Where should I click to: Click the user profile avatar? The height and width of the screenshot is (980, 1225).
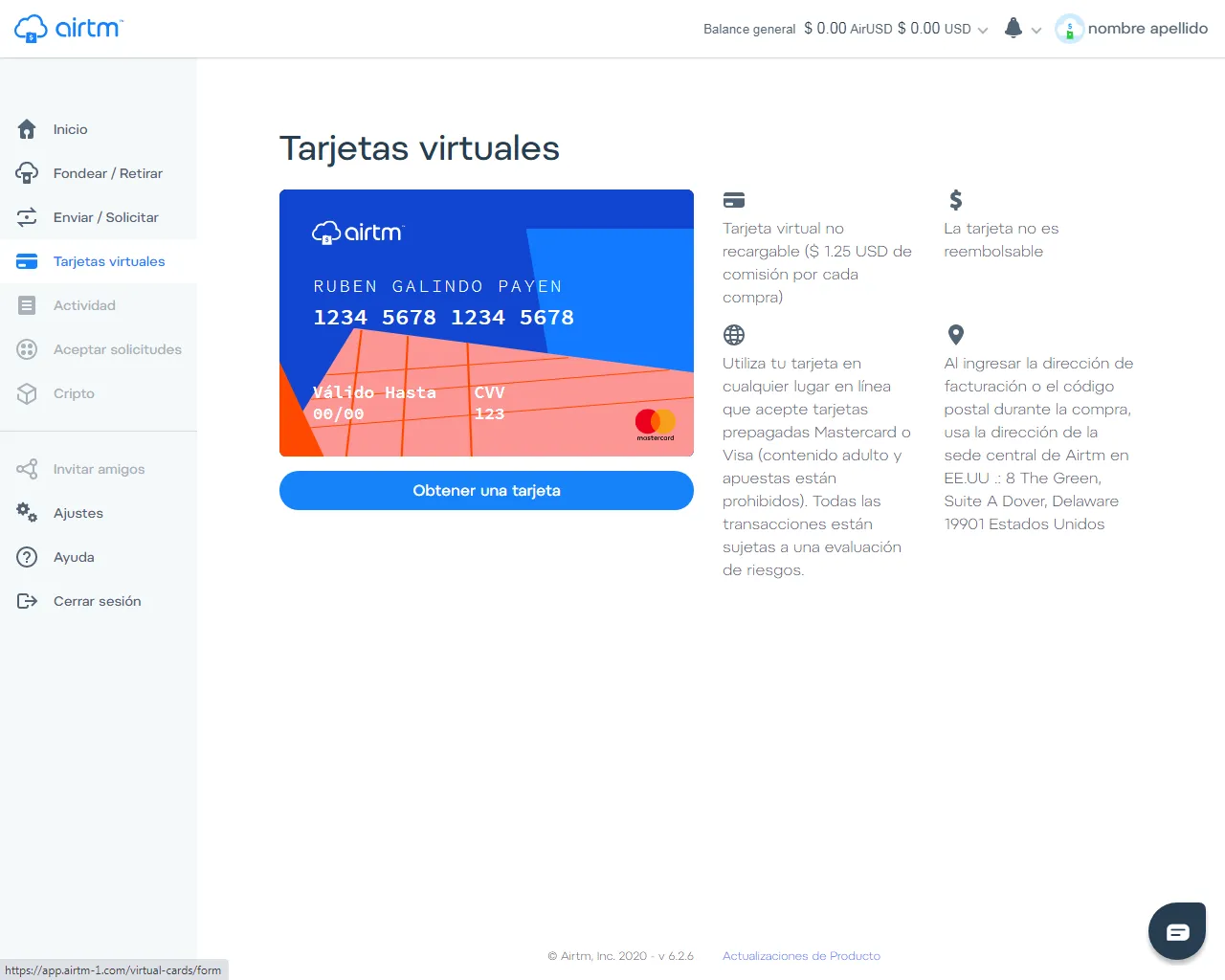(x=1069, y=29)
